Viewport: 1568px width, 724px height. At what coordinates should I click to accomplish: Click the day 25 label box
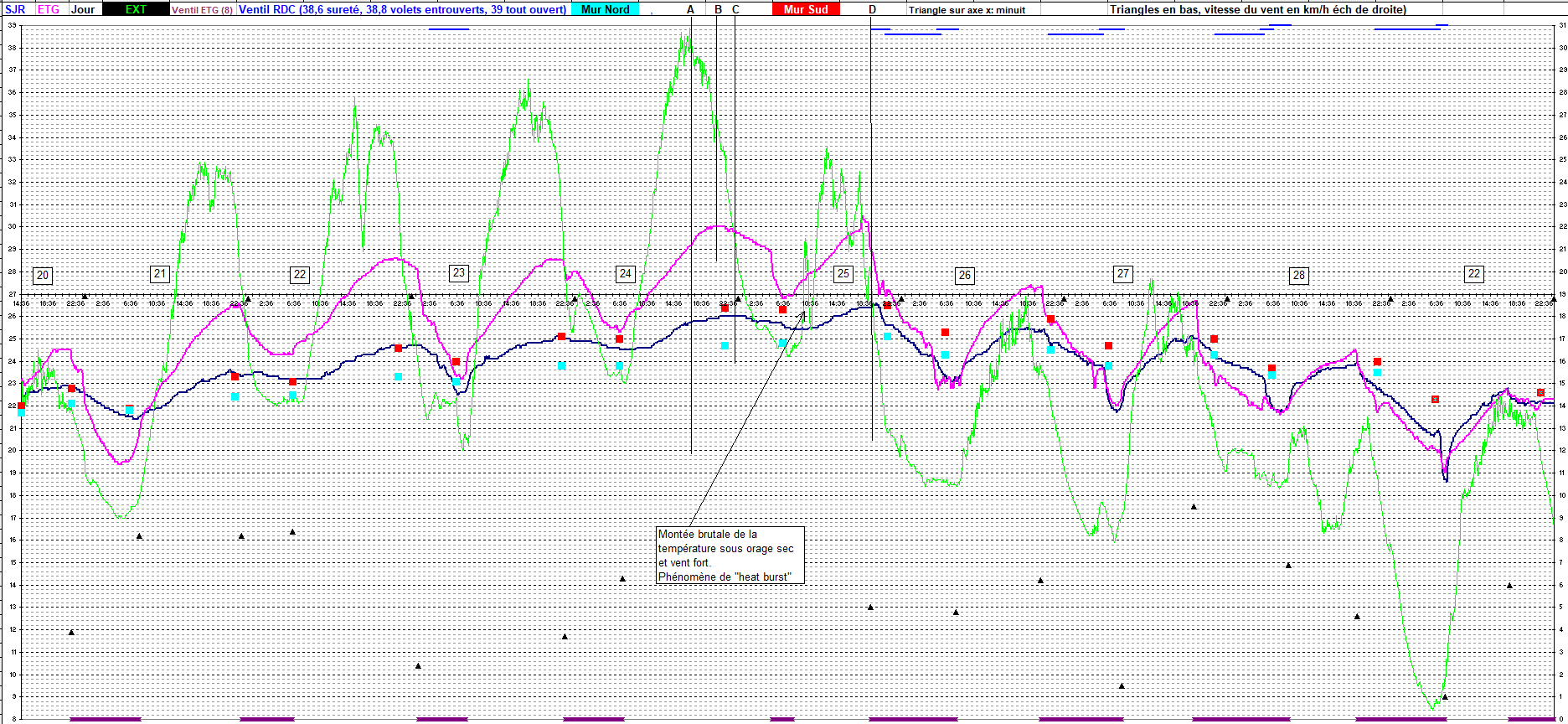pos(843,273)
